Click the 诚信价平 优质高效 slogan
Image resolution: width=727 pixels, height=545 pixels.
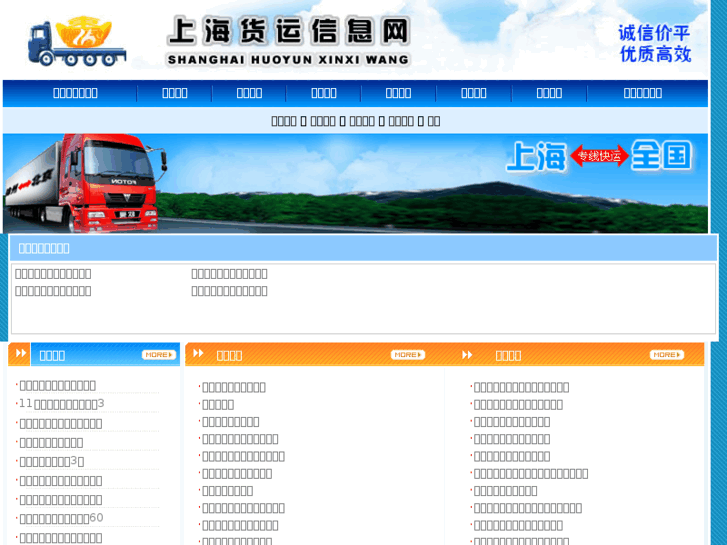click(x=655, y=43)
